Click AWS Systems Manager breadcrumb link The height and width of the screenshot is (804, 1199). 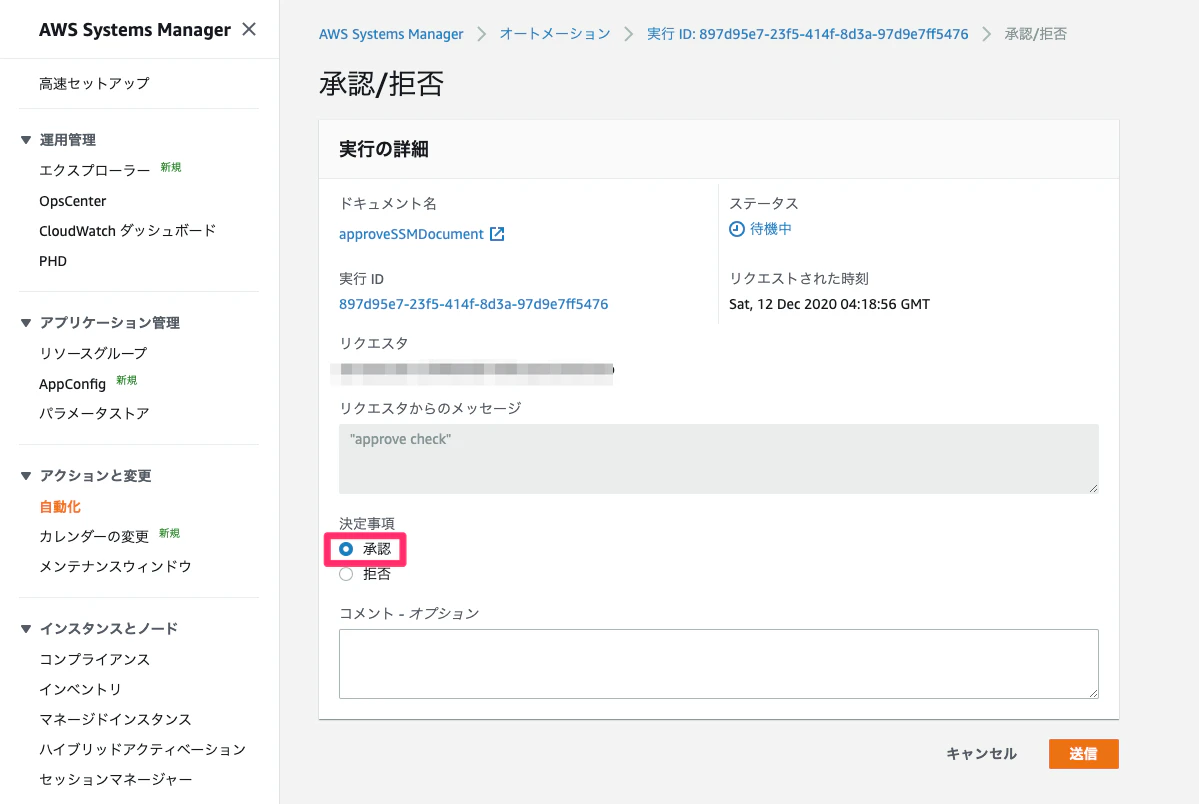[391, 34]
